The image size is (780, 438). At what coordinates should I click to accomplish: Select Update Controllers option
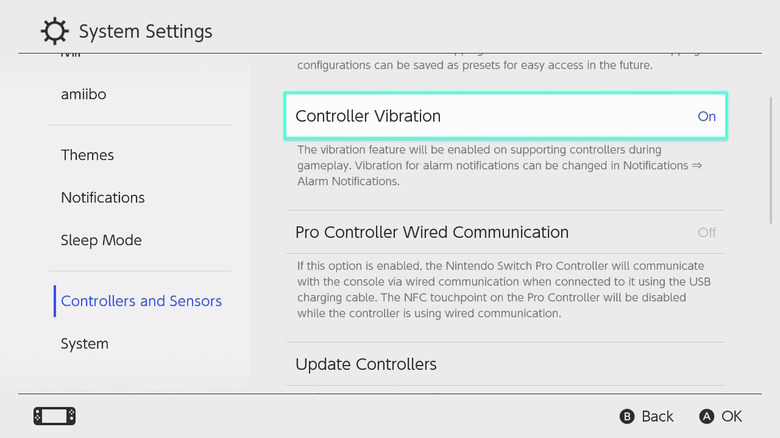(x=366, y=364)
